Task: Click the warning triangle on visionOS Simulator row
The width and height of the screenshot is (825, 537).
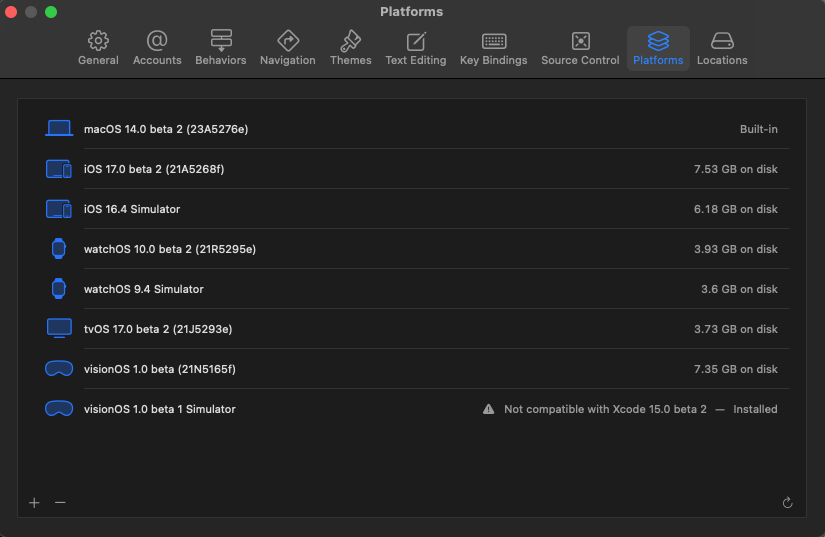Action: tap(488, 409)
